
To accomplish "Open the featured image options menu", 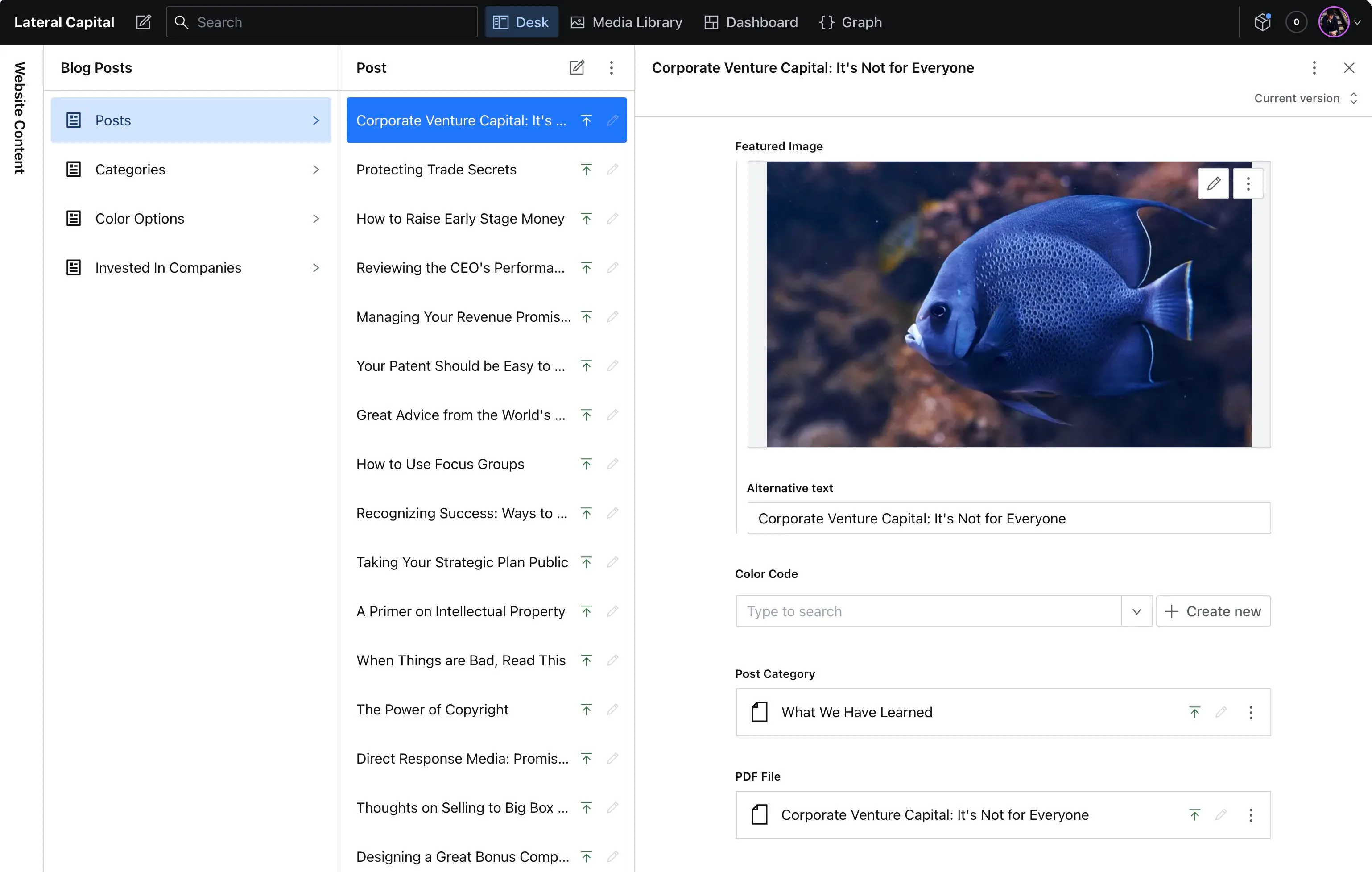I will [x=1248, y=183].
